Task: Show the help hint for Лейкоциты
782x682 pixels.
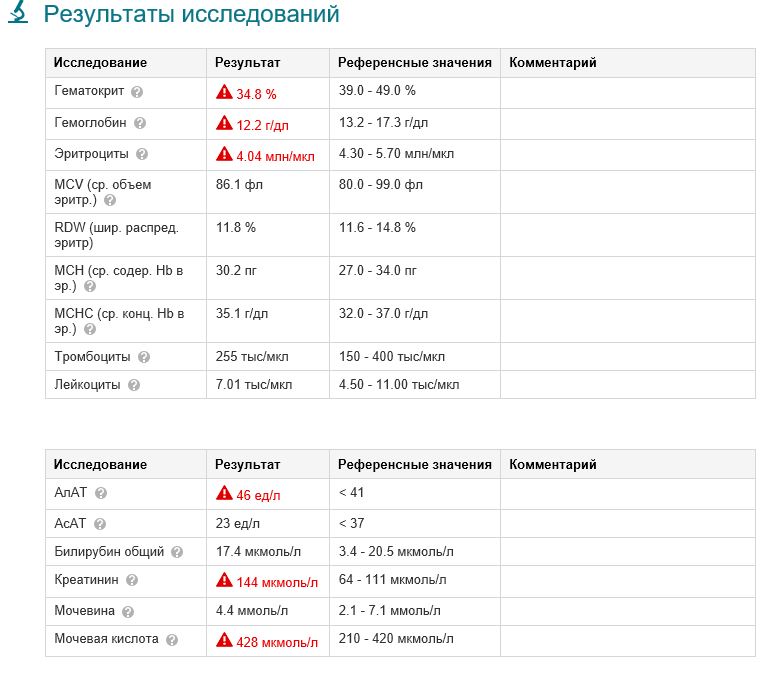Action: [134, 385]
